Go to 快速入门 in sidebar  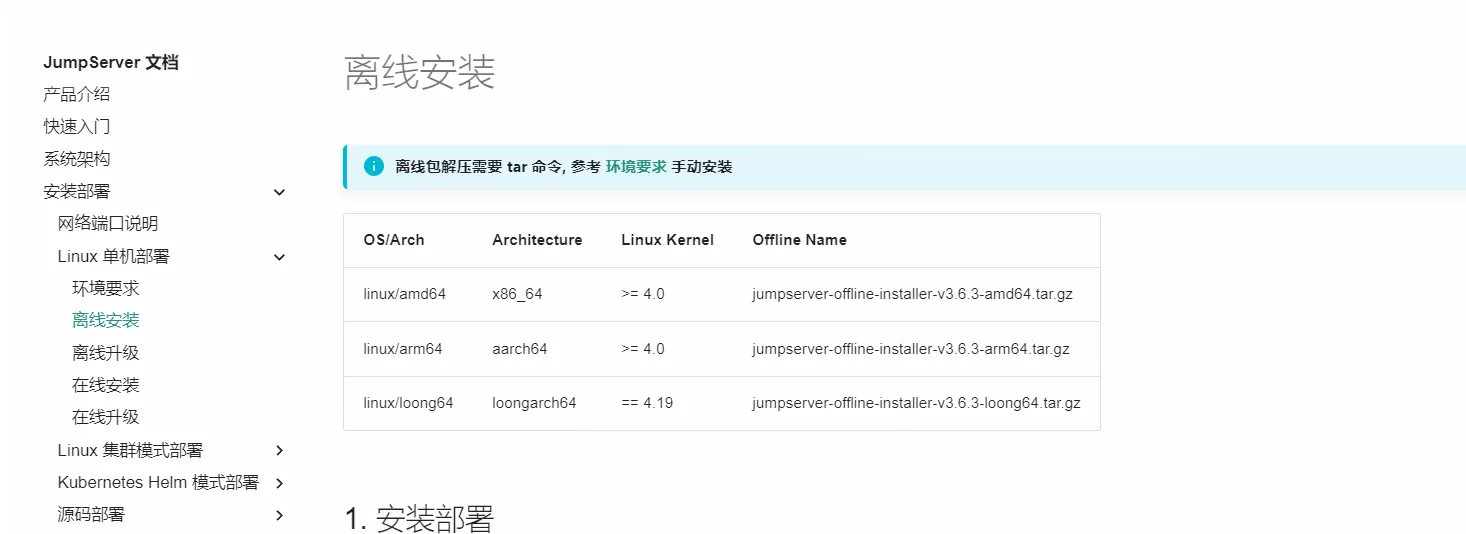pyautogui.click(x=77, y=126)
